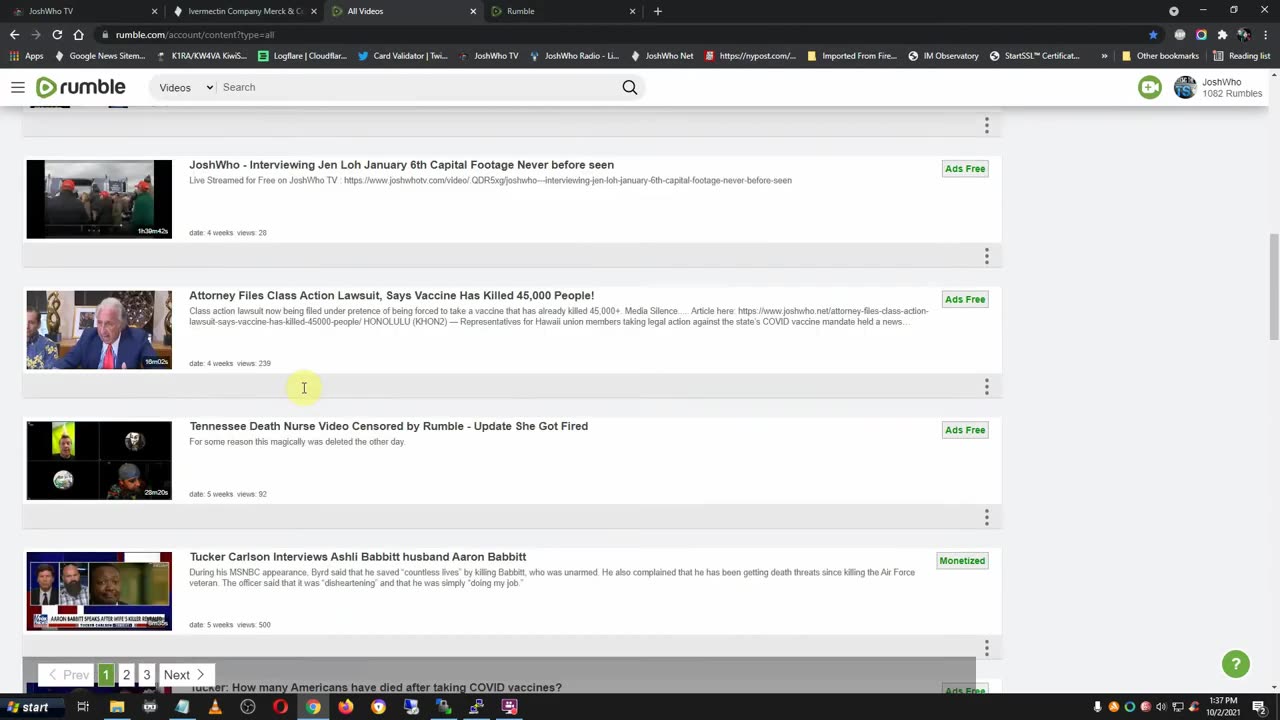Open the Videos search type dropdown
This screenshot has width=1280, height=720.
point(186,87)
